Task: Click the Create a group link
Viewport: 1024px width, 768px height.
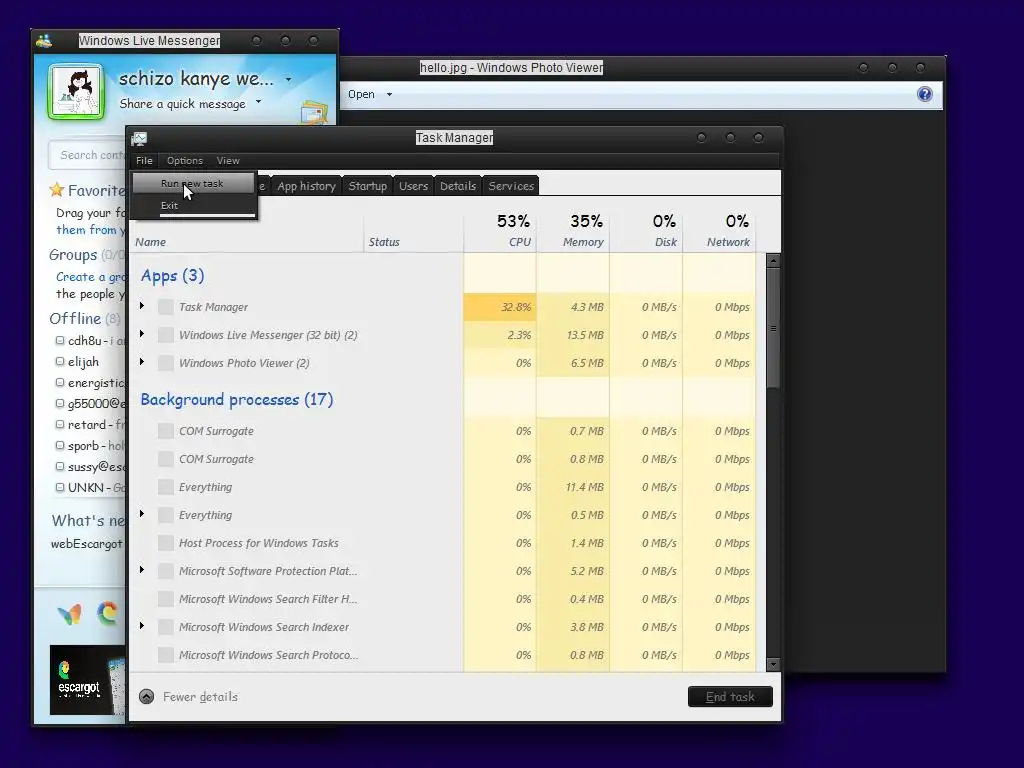Action: pyautogui.click(x=90, y=277)
